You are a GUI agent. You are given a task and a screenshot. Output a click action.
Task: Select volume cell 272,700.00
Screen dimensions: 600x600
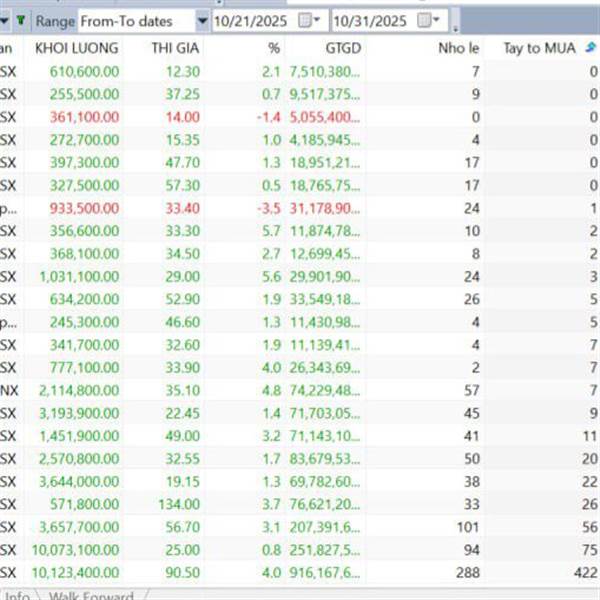(84, 140)
